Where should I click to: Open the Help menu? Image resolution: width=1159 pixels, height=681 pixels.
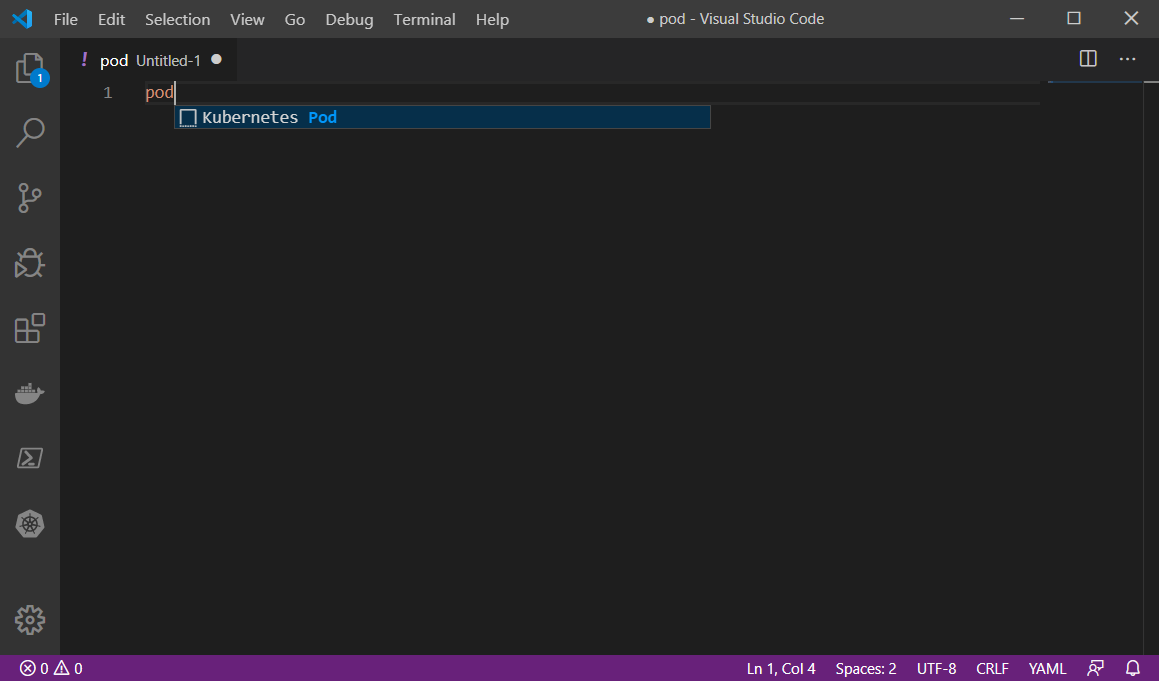pyautogui.click(x=492, y=19)
